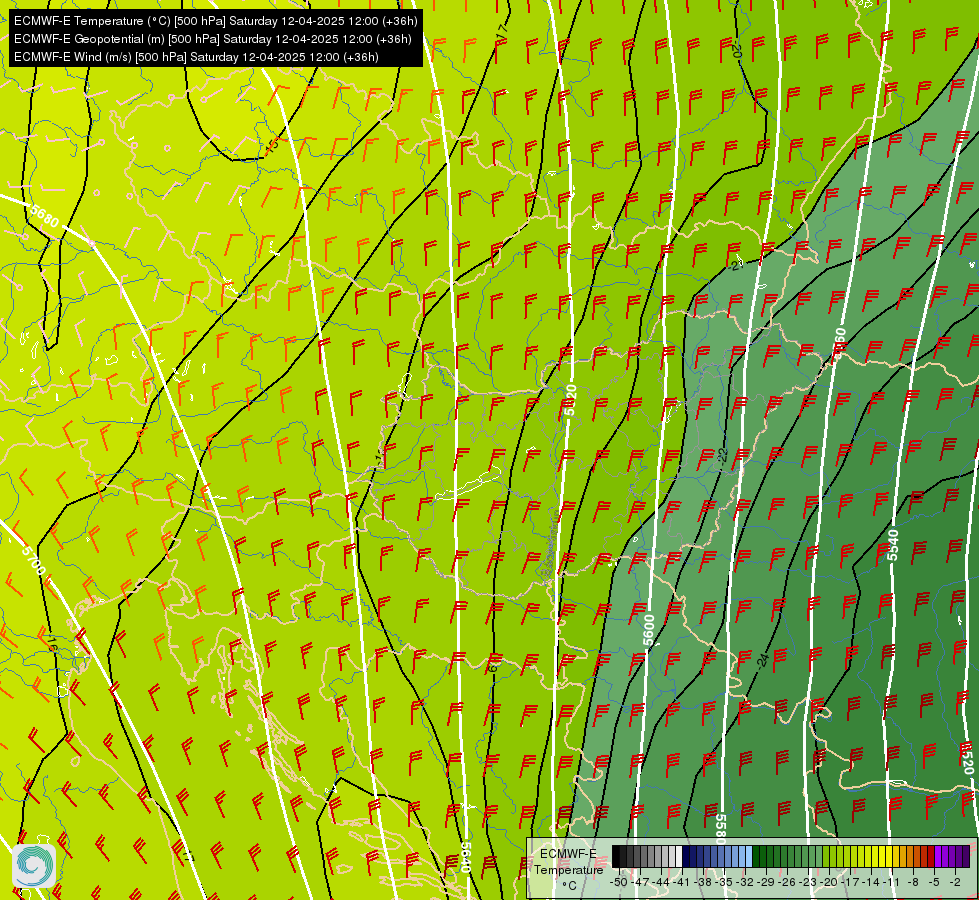Click the -41 tick label on temperature scale
The height and width of the screenshot is (900, 979).
click(x=681, y=882)
